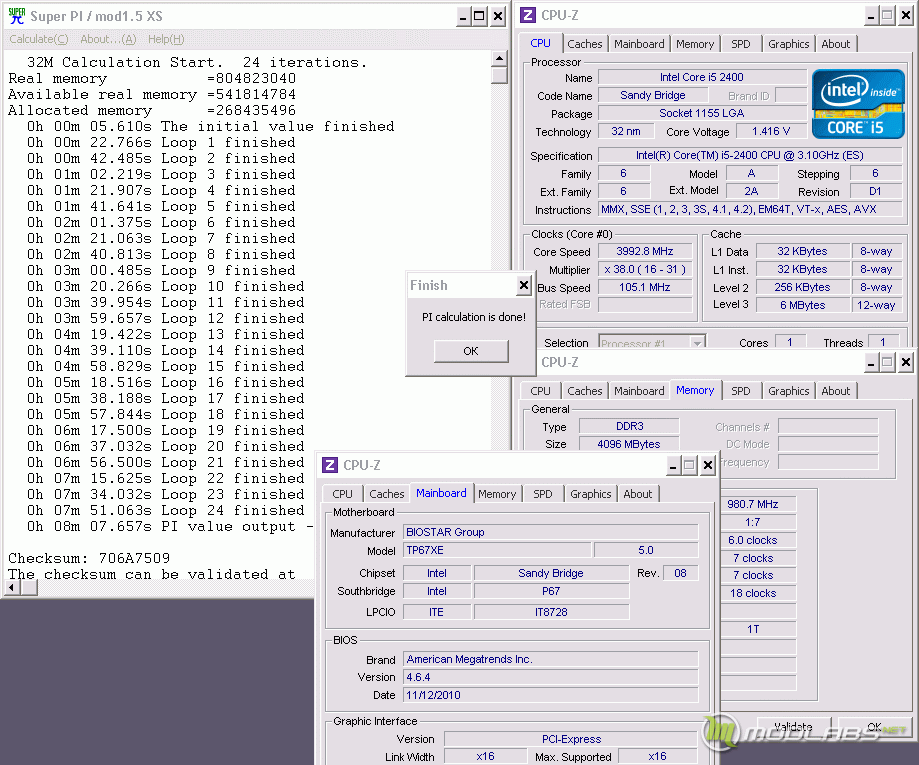
Task: Click the 'Intel Core i5 2400' name field
Action: tap(702, 77)
